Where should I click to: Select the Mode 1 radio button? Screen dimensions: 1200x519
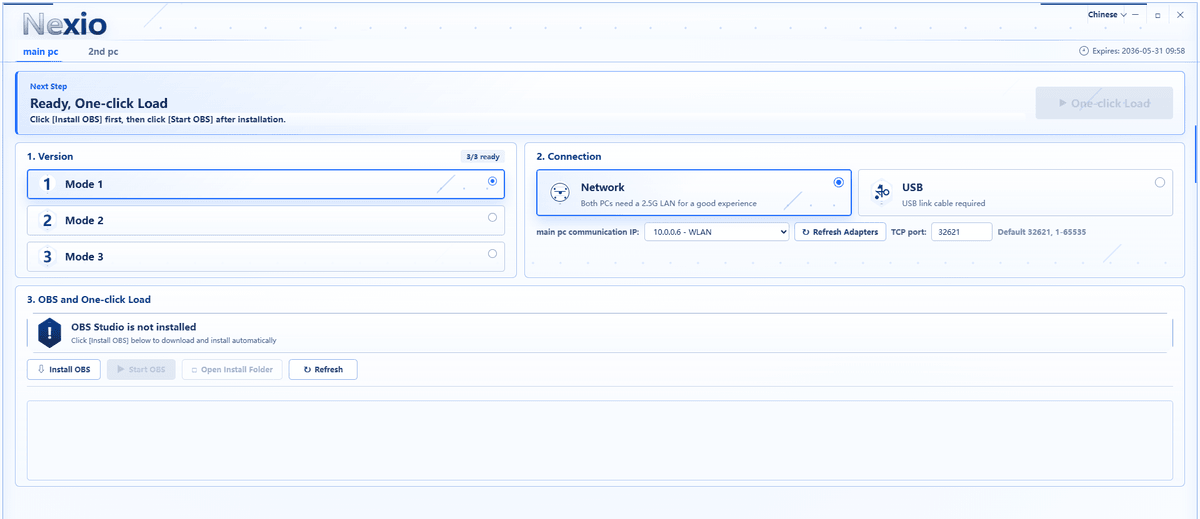click(x=492, y=181)
